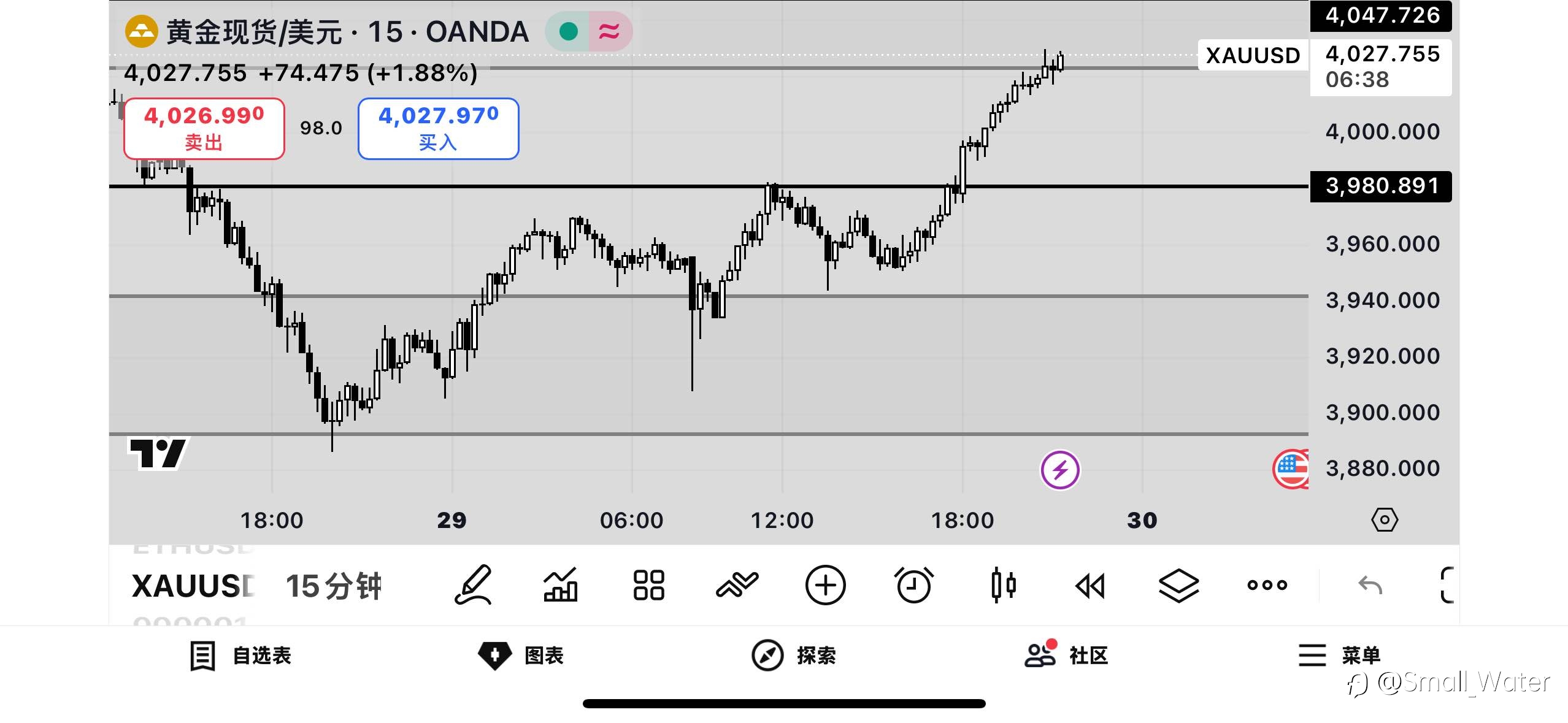Open the four-square layout grid icon

click(648, 584)
